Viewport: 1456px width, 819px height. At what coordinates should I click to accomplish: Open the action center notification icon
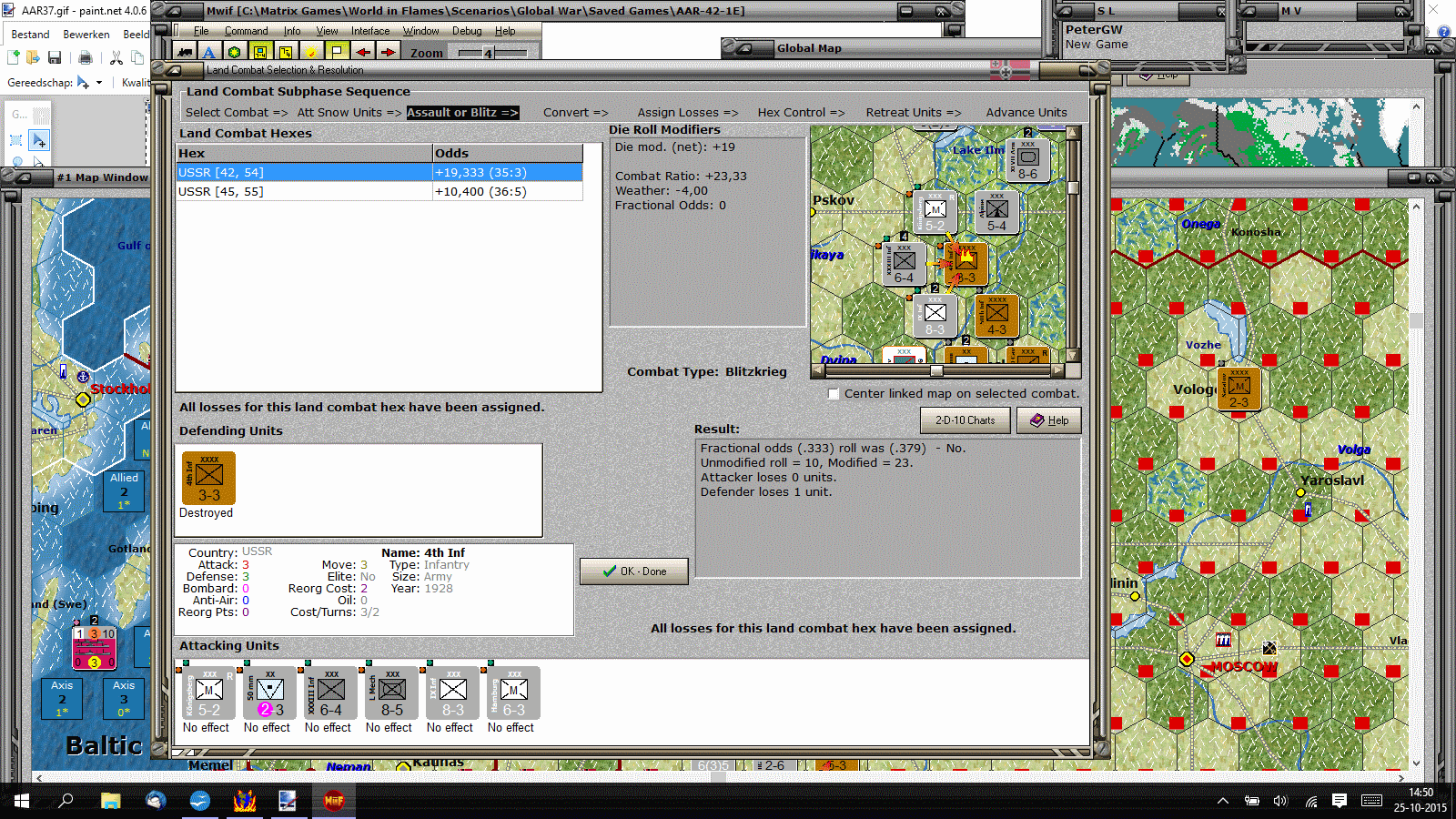1340,801
